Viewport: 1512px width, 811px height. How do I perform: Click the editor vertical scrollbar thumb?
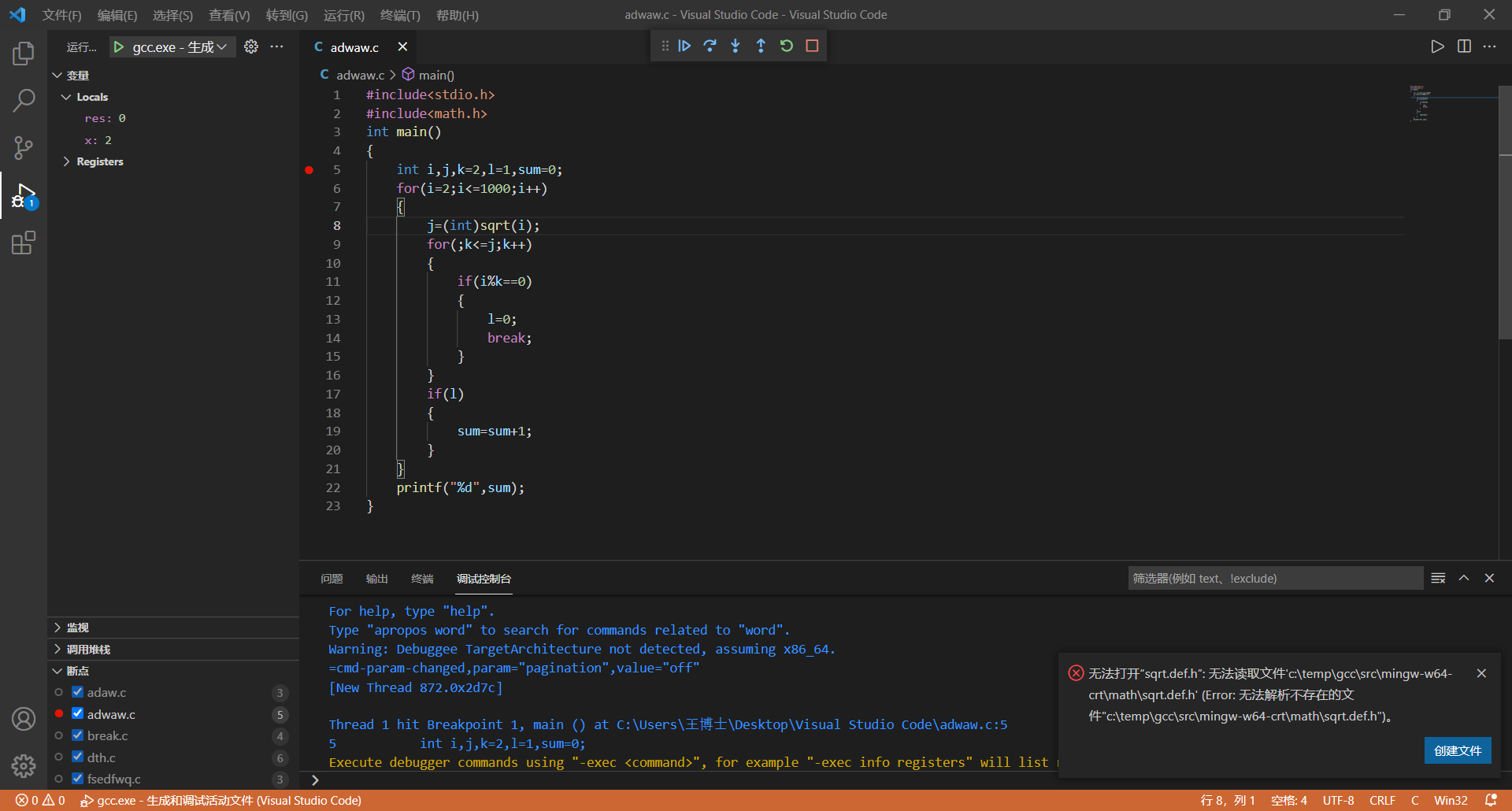pos(1505,213)
